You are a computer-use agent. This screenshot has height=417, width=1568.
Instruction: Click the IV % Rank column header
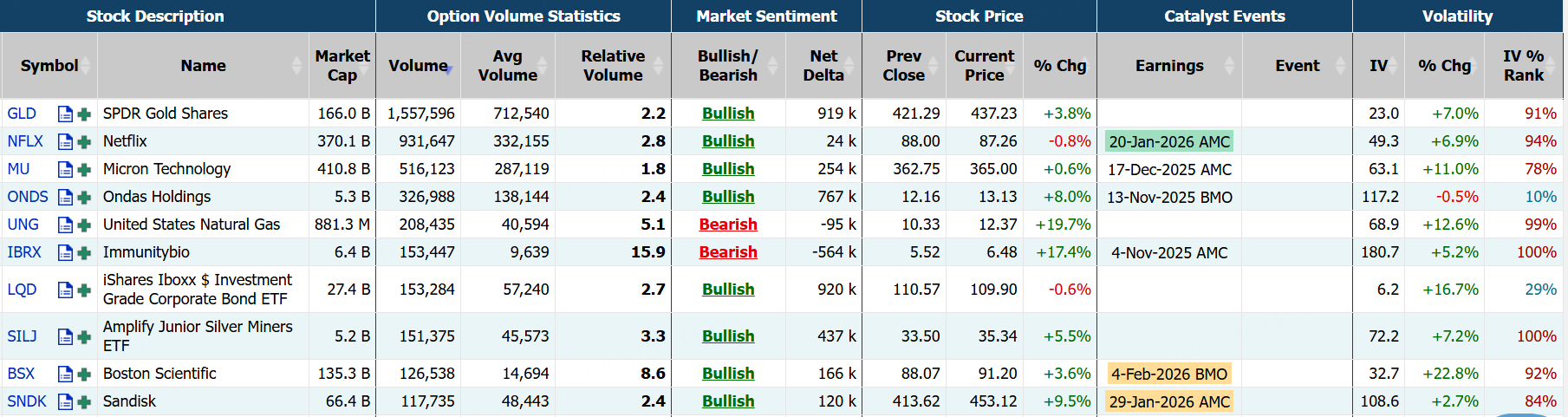[1523, 66]
